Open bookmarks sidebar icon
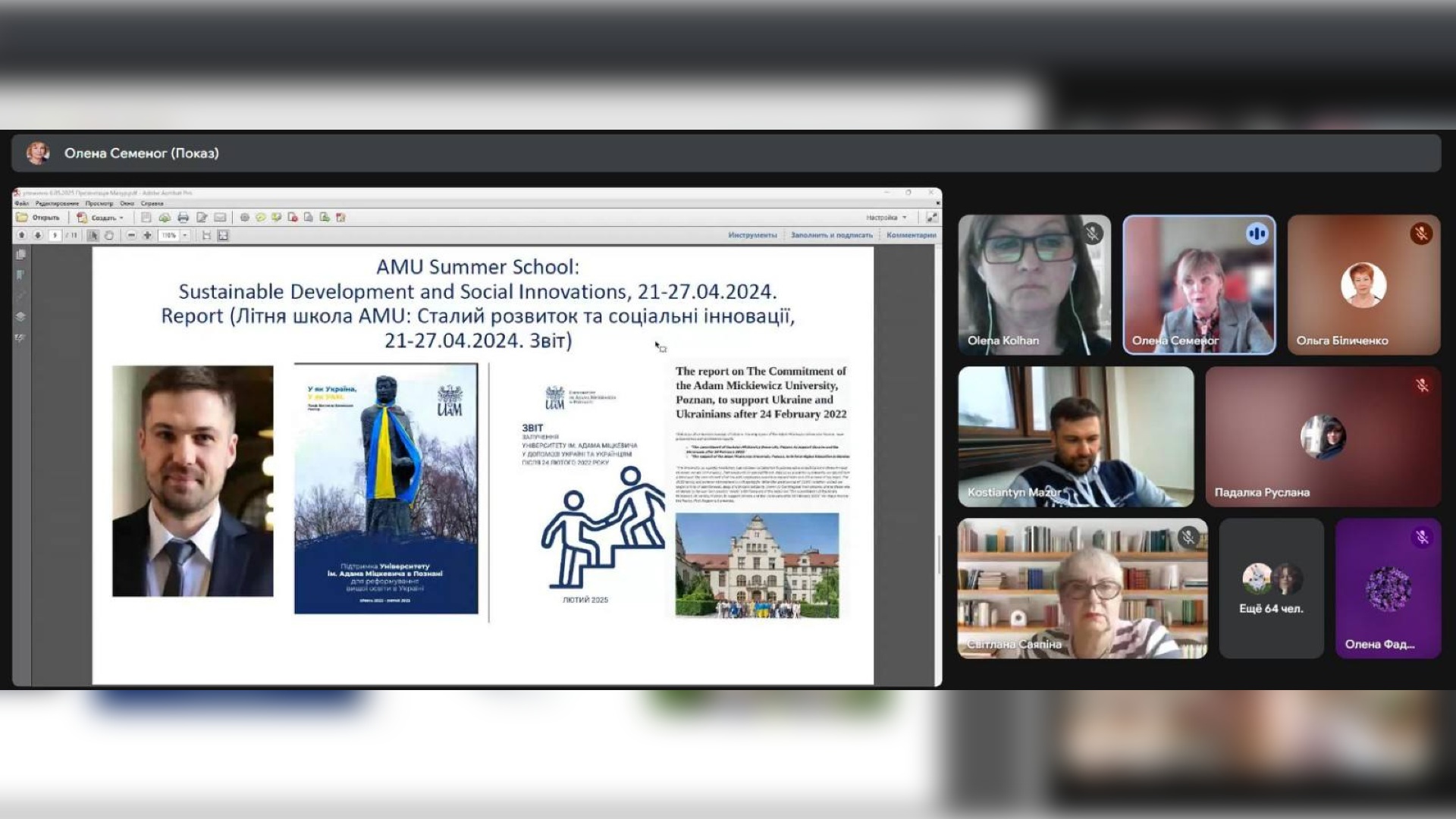 pyautogui.click(x=20, y=275)
